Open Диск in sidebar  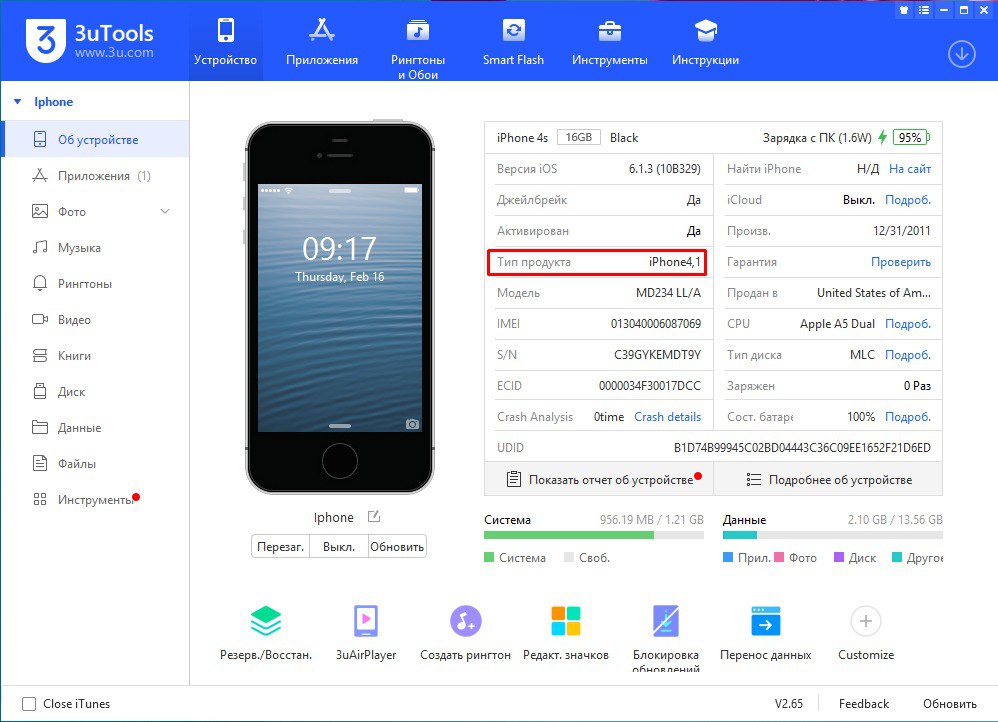click(x=95, y=392)
